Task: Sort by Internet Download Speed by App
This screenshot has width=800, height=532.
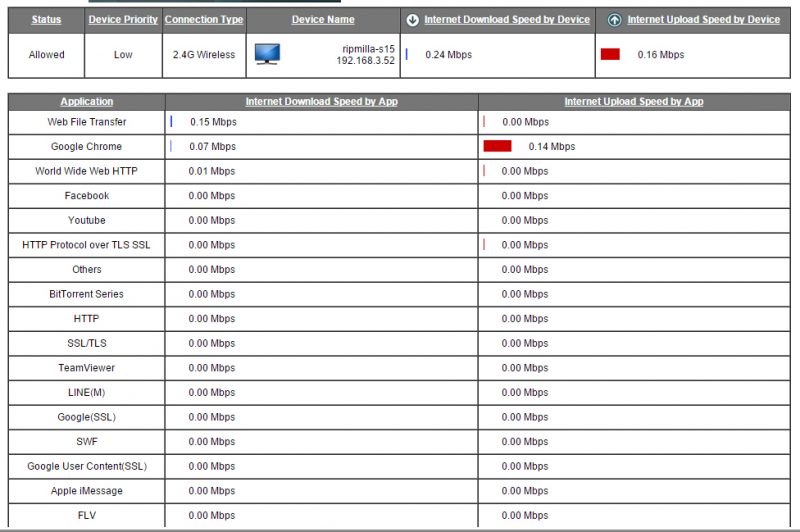Action: tap(321, 102)
